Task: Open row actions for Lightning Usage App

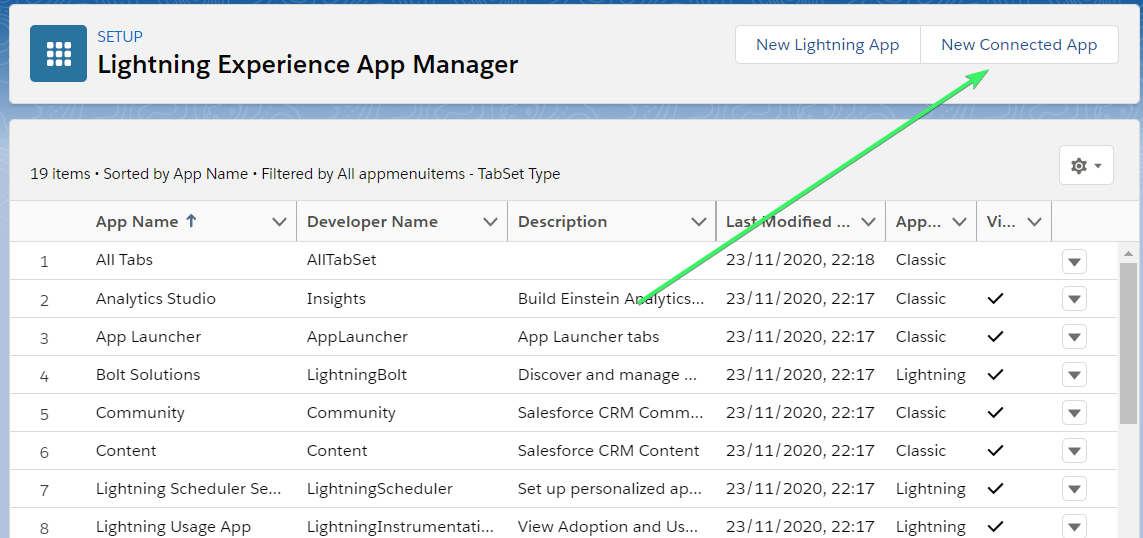Action: (x=1074, y=526)
